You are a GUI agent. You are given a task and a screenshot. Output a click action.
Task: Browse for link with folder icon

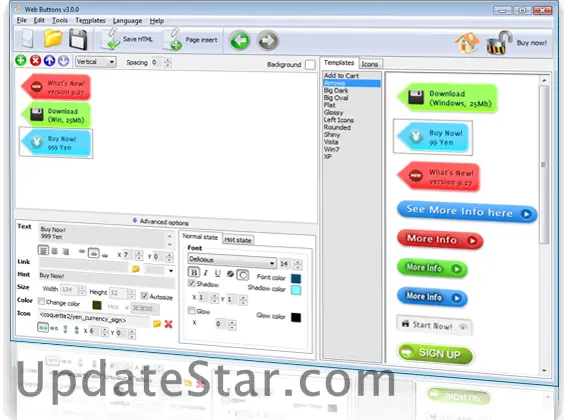tap(136, 268)
